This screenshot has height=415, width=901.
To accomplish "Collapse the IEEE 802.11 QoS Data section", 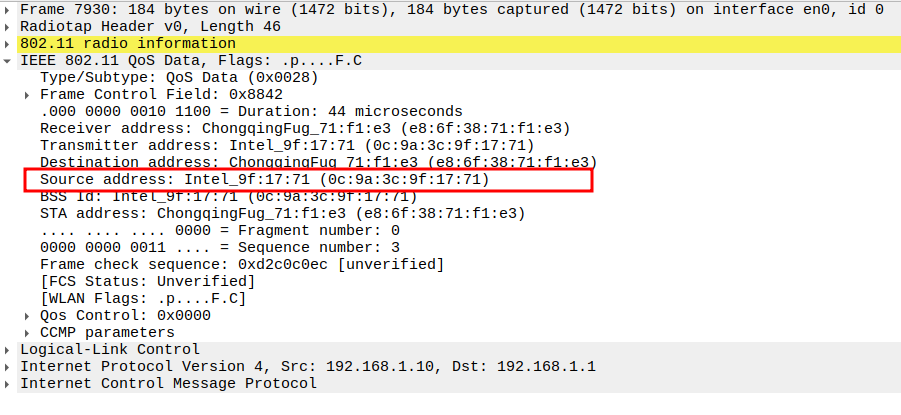I will (10, 60).
